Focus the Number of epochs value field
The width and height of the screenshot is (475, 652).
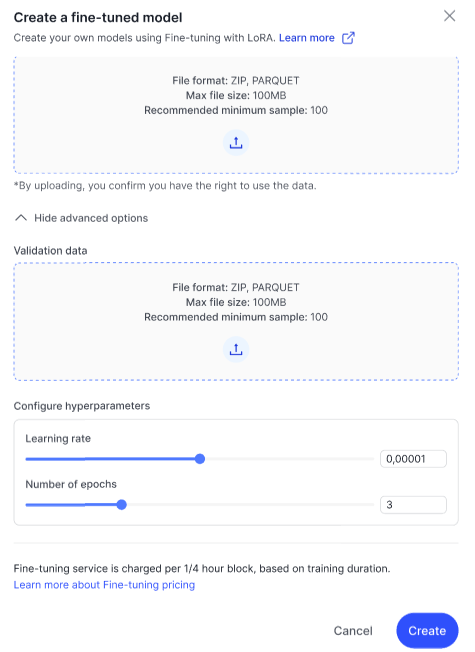413,505
